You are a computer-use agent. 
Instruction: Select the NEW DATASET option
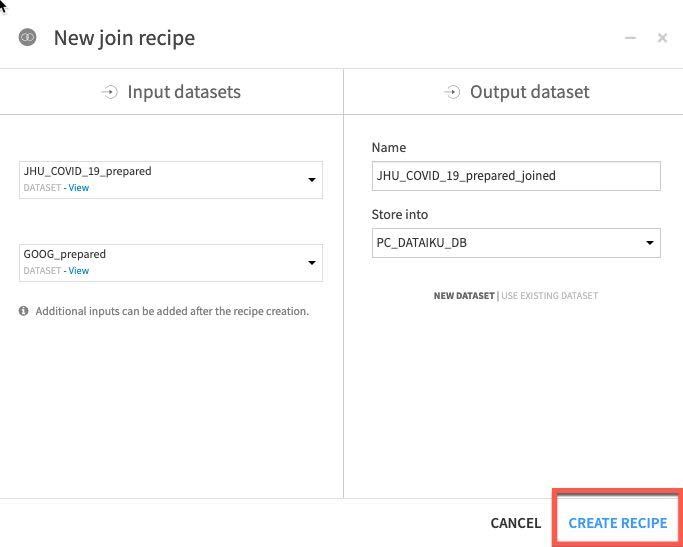(x=463, y=296)
